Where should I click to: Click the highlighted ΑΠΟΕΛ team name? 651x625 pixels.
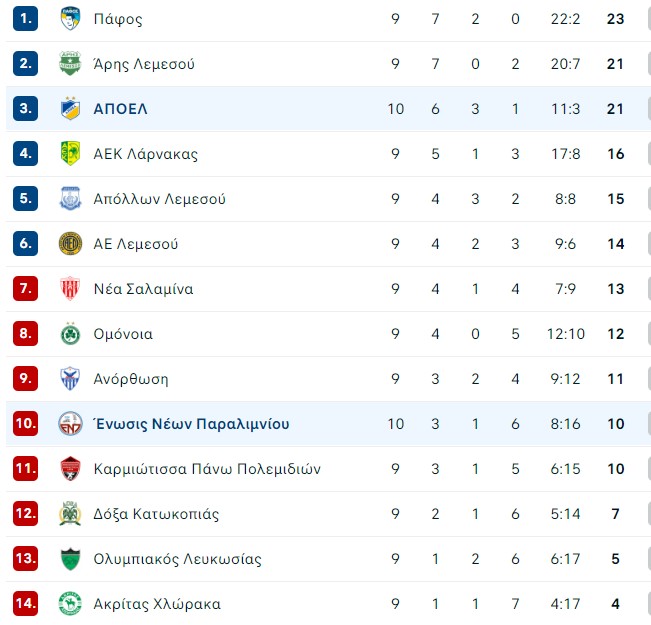click(120, 109)
